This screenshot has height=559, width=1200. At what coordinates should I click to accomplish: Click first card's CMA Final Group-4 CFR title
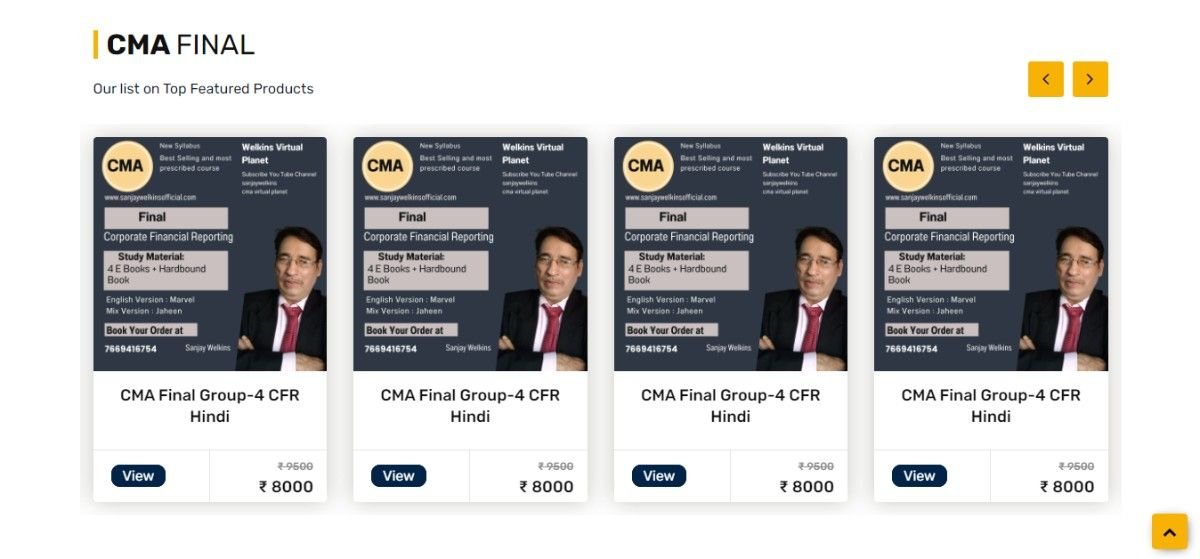click(210, 405)
